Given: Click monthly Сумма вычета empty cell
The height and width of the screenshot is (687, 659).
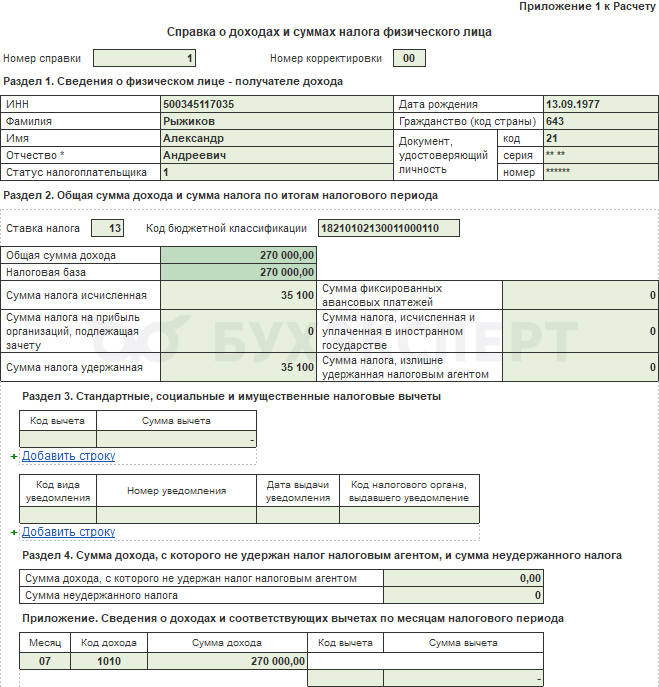Looking at the screenshot, I should (x=463, y=678).
